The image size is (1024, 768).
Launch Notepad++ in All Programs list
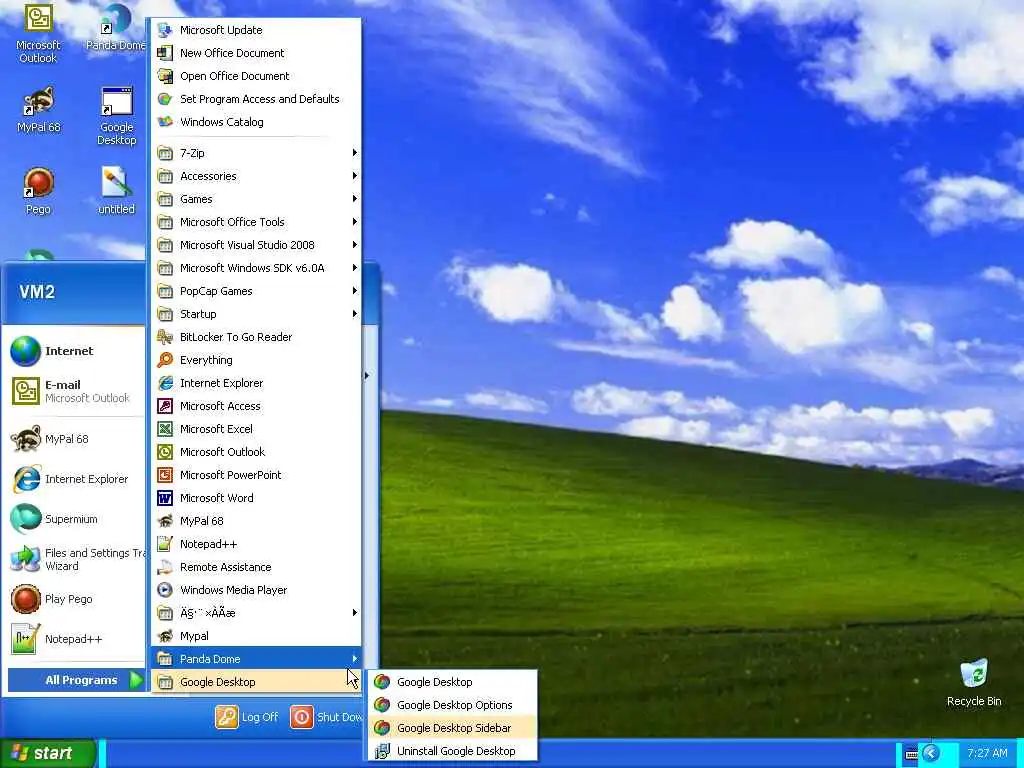256,544
